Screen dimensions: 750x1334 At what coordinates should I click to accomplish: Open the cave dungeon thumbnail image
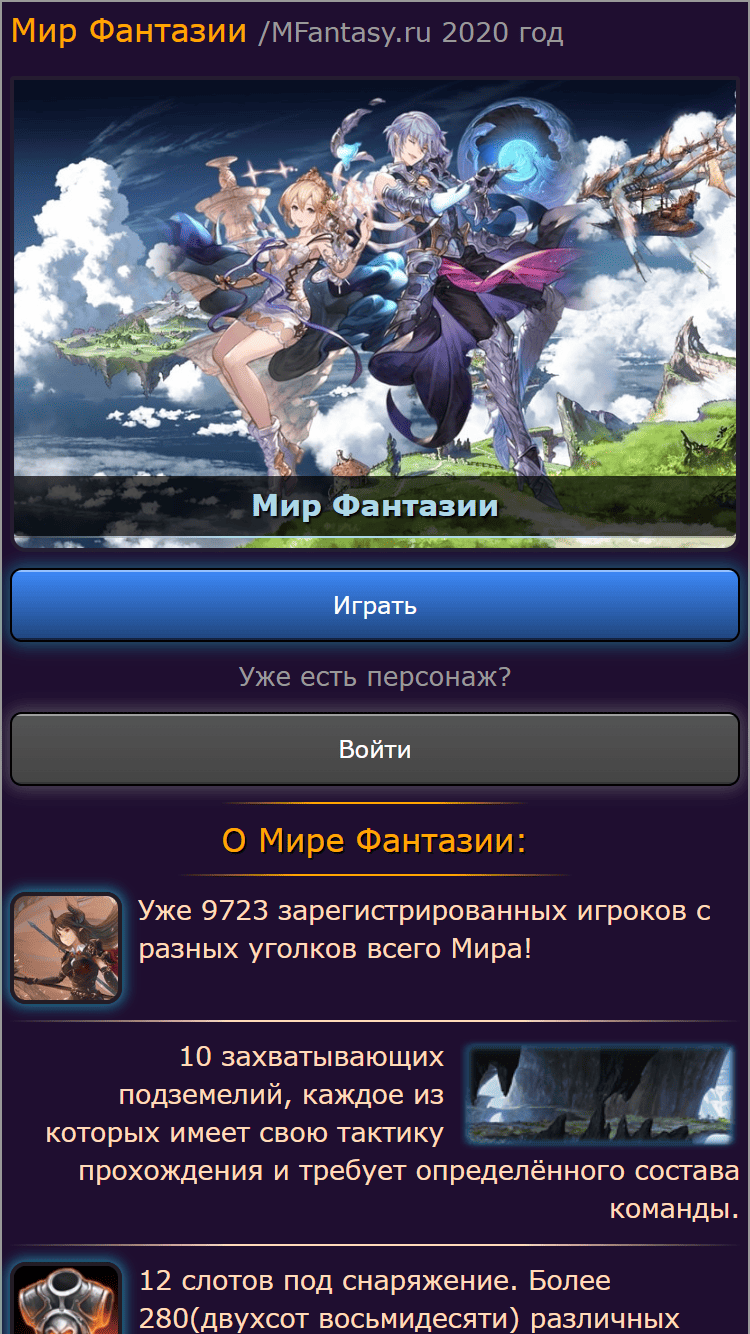(x=600, y=1095)
